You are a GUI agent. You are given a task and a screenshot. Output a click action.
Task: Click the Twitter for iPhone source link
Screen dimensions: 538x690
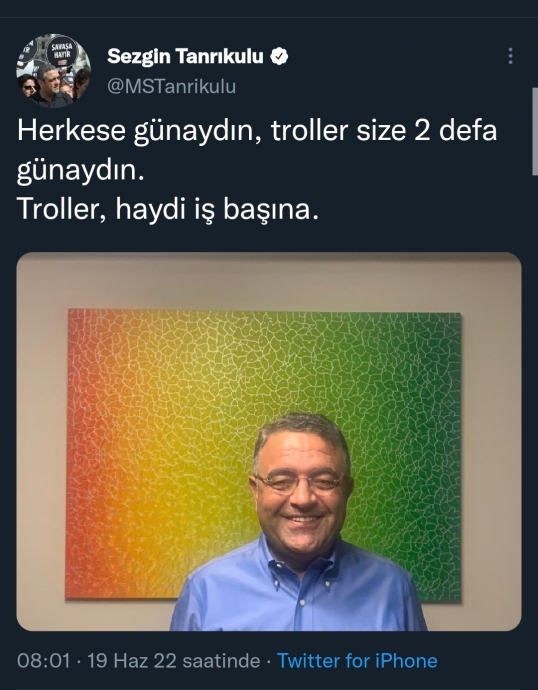click(357, 661)
